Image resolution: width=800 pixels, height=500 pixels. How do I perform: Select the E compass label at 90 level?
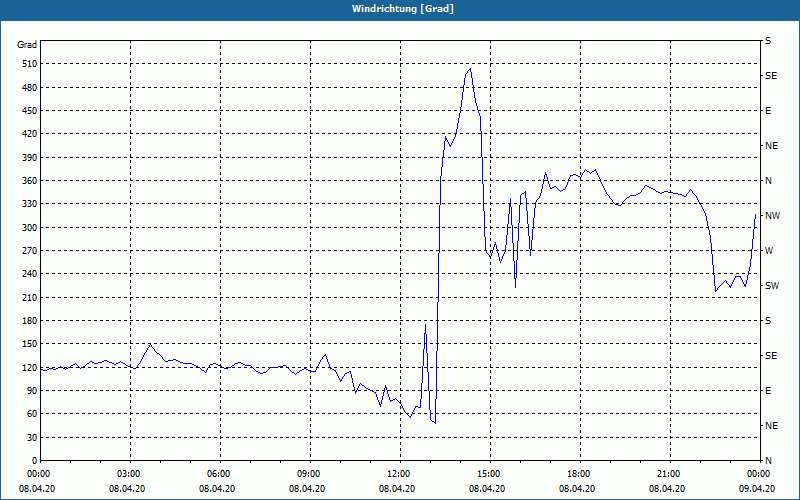768,391
